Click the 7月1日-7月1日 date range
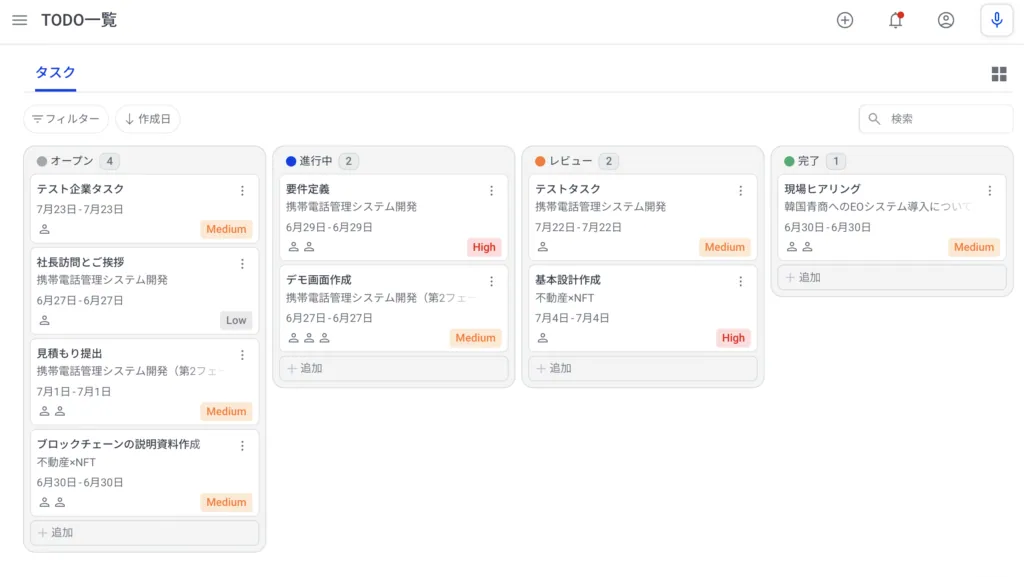The height and width of the screenshot is (577, 1024). point(74,392)
